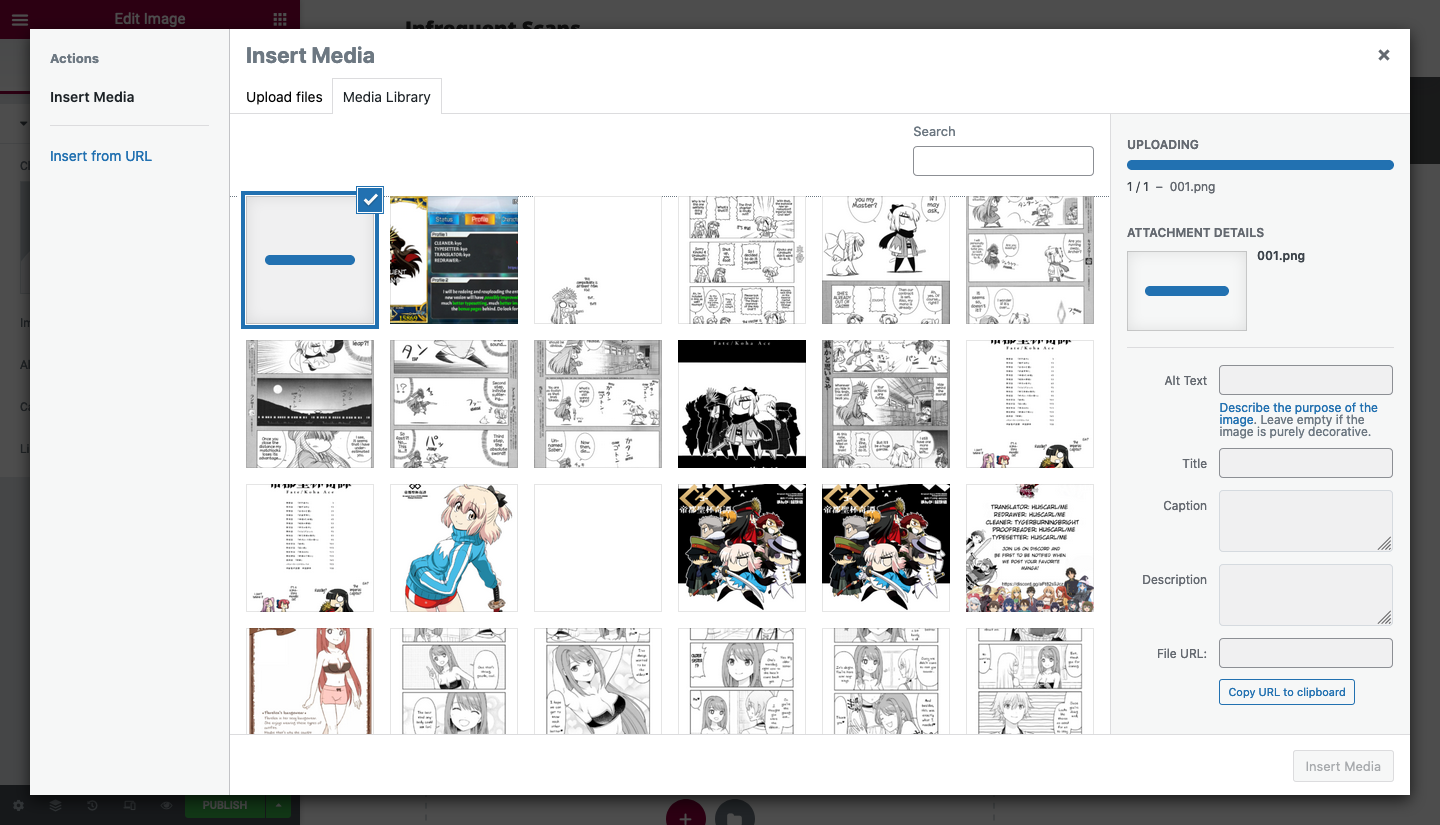
Task: Click the File URL field
Action: tap(1306, 653)
